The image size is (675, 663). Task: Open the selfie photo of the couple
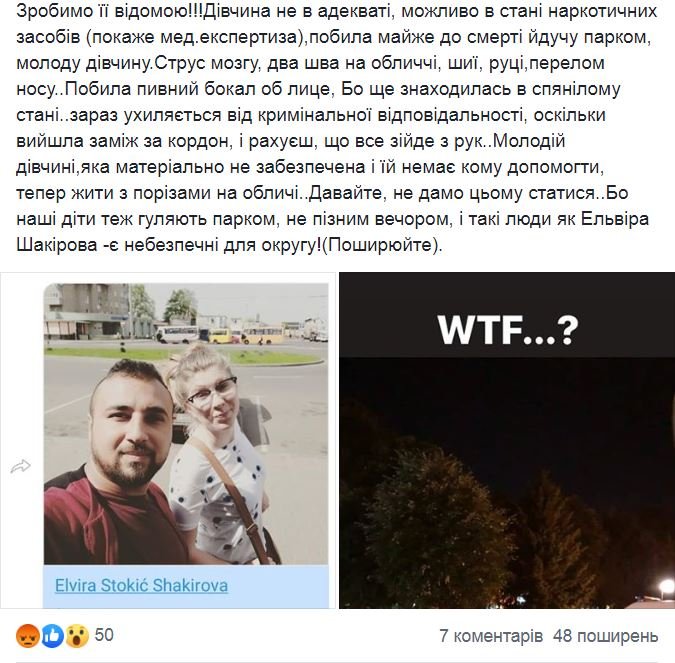[186, 424]
